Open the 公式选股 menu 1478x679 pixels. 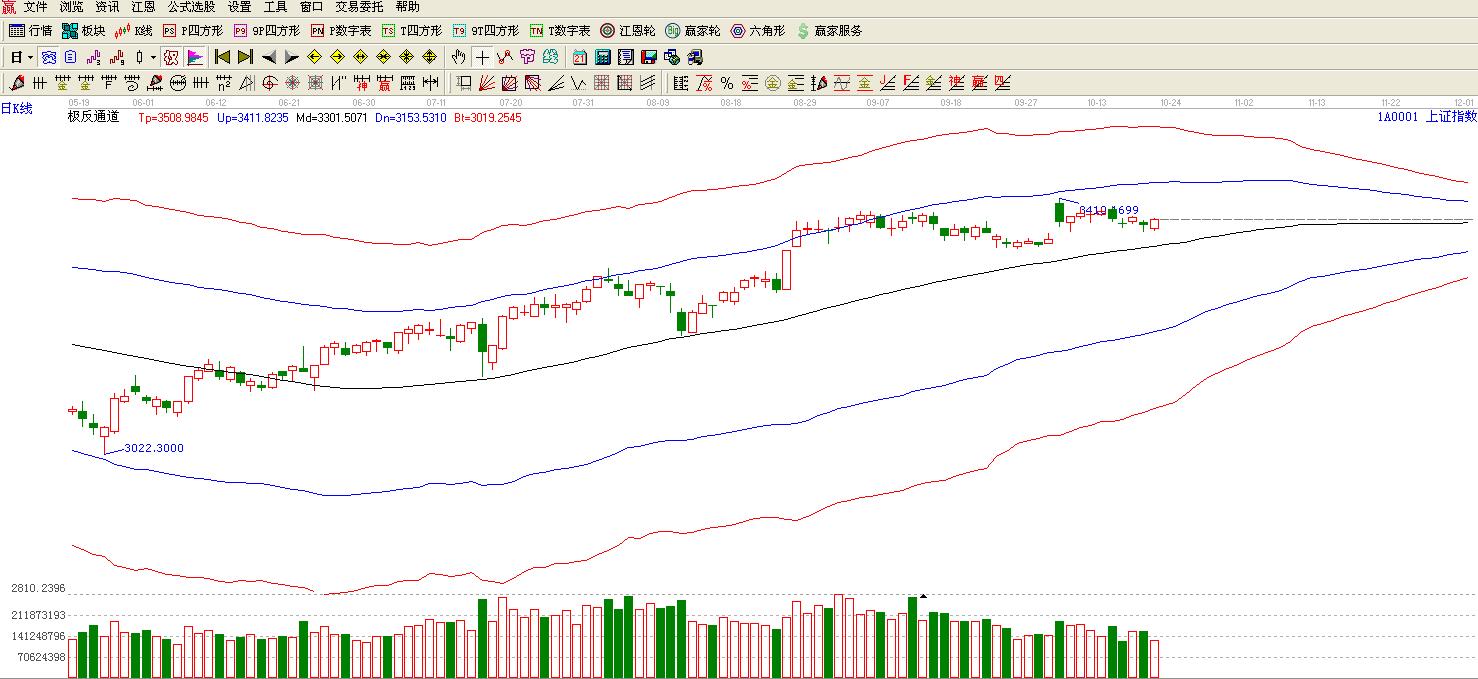tap(191, 7)
